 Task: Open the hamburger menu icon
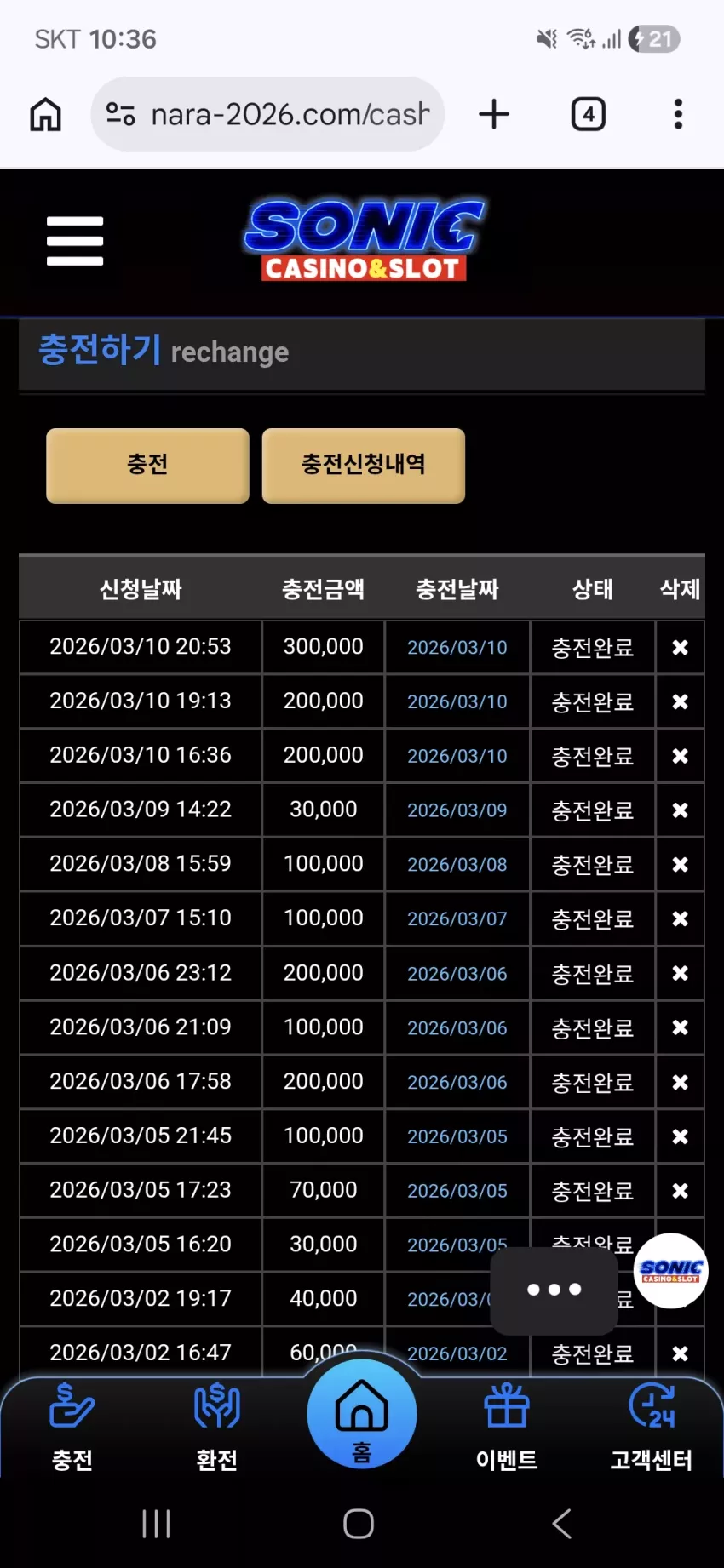[x=75, y=241]
